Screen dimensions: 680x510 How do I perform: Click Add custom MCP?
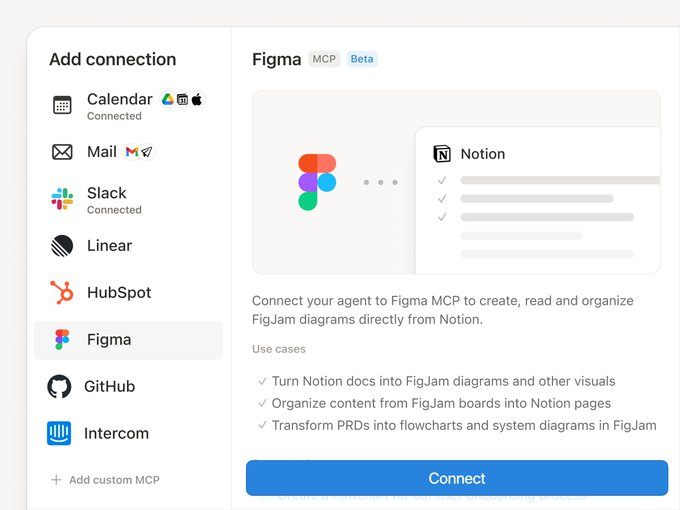(114, 480)
